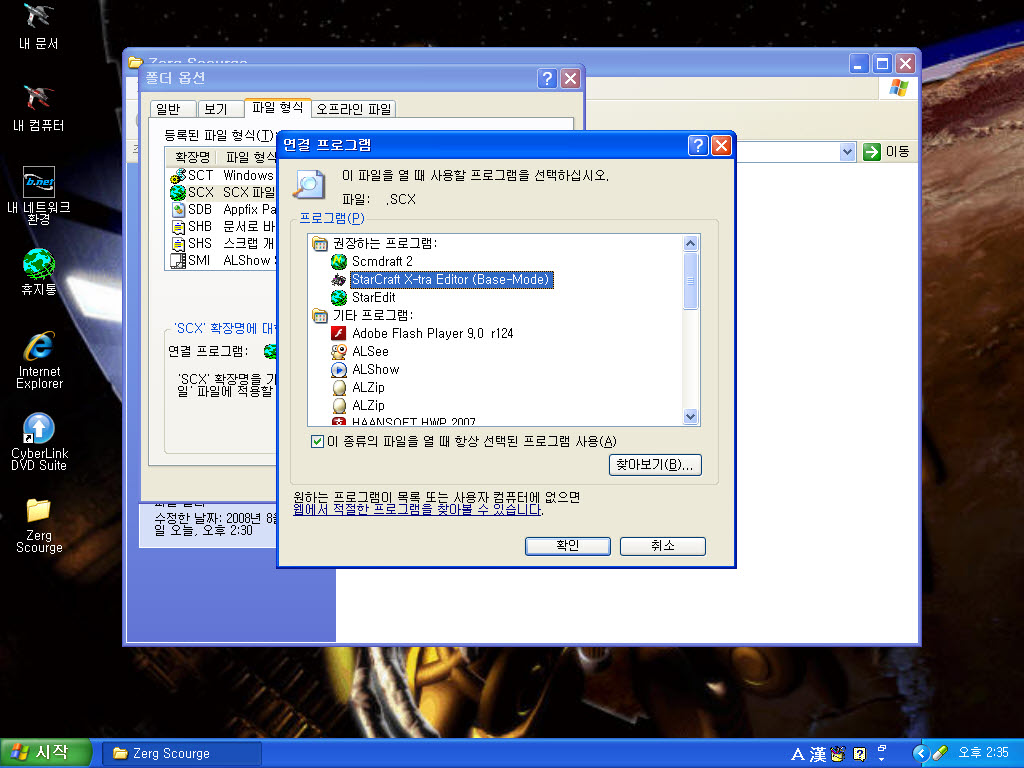Click the 취소 button

point(663,546)
